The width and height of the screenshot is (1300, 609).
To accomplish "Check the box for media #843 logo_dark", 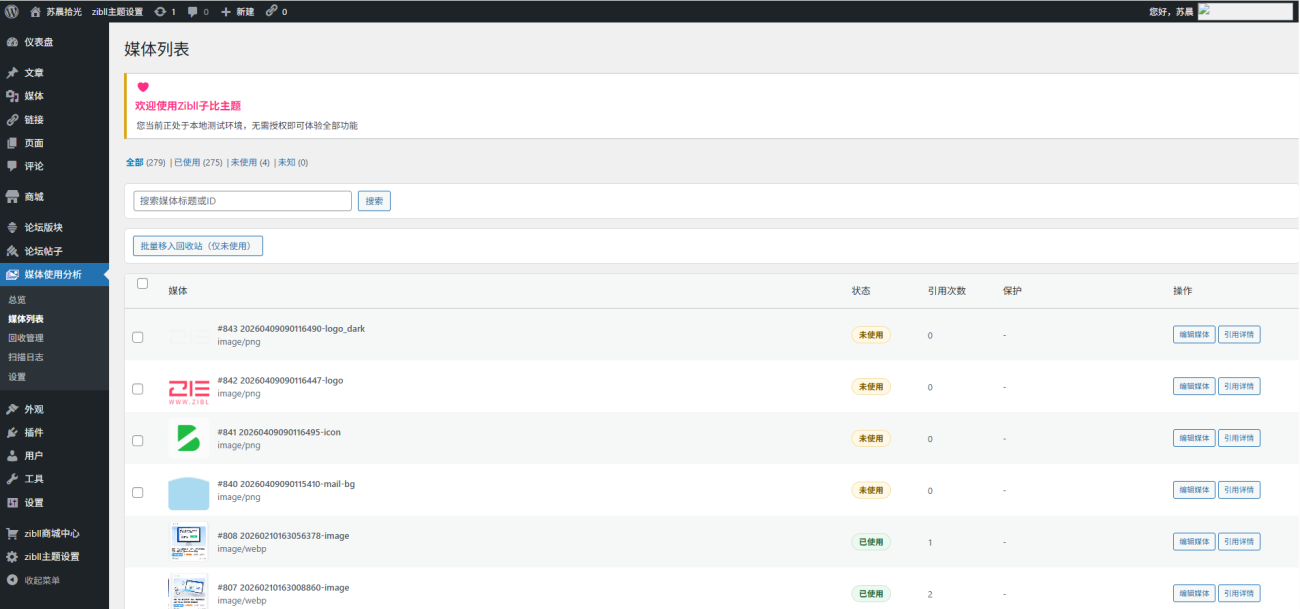I will point(138,337).
